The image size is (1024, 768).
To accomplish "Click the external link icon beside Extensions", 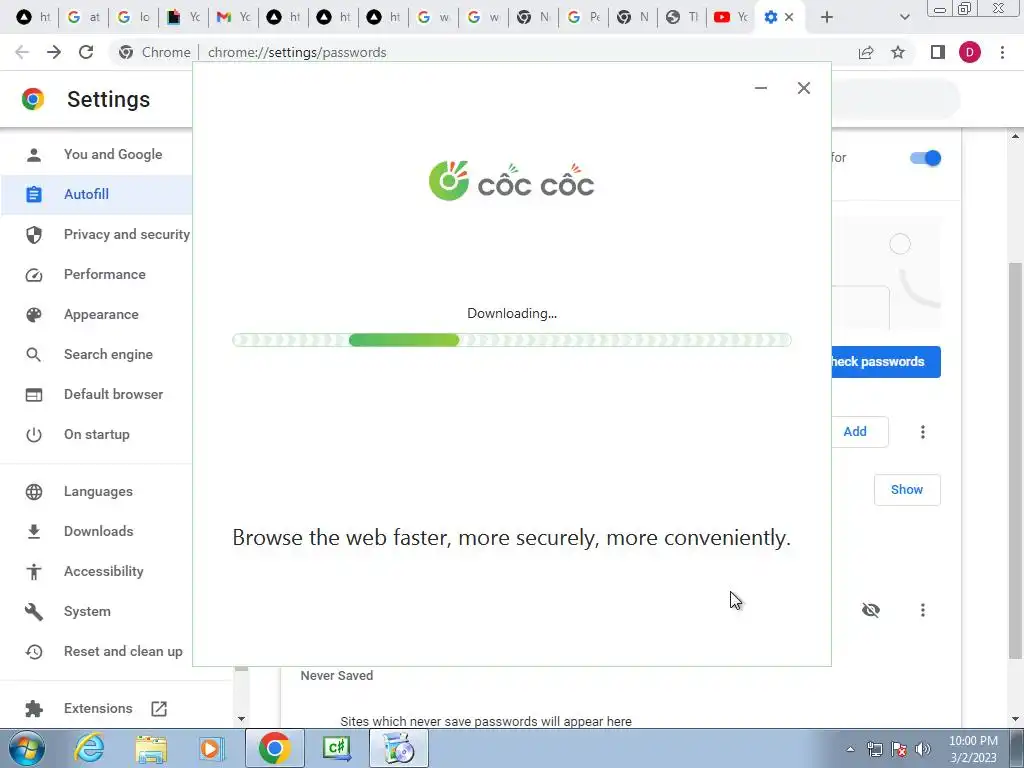I will click(159, 709).
